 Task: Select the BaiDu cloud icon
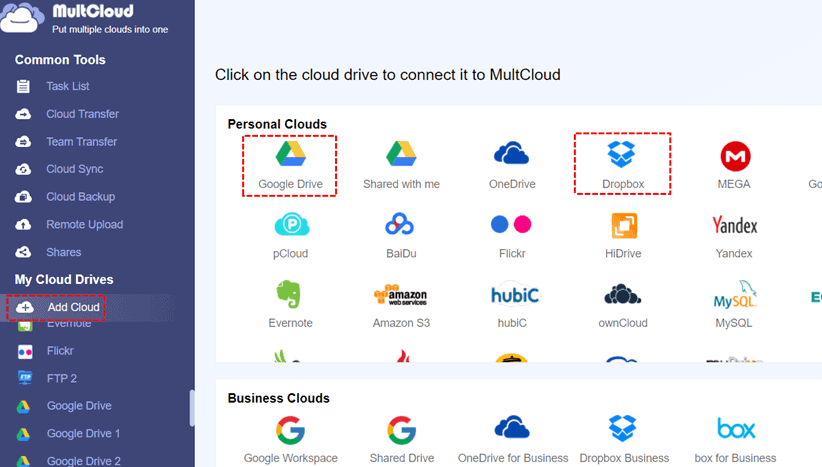pos(400,224)
